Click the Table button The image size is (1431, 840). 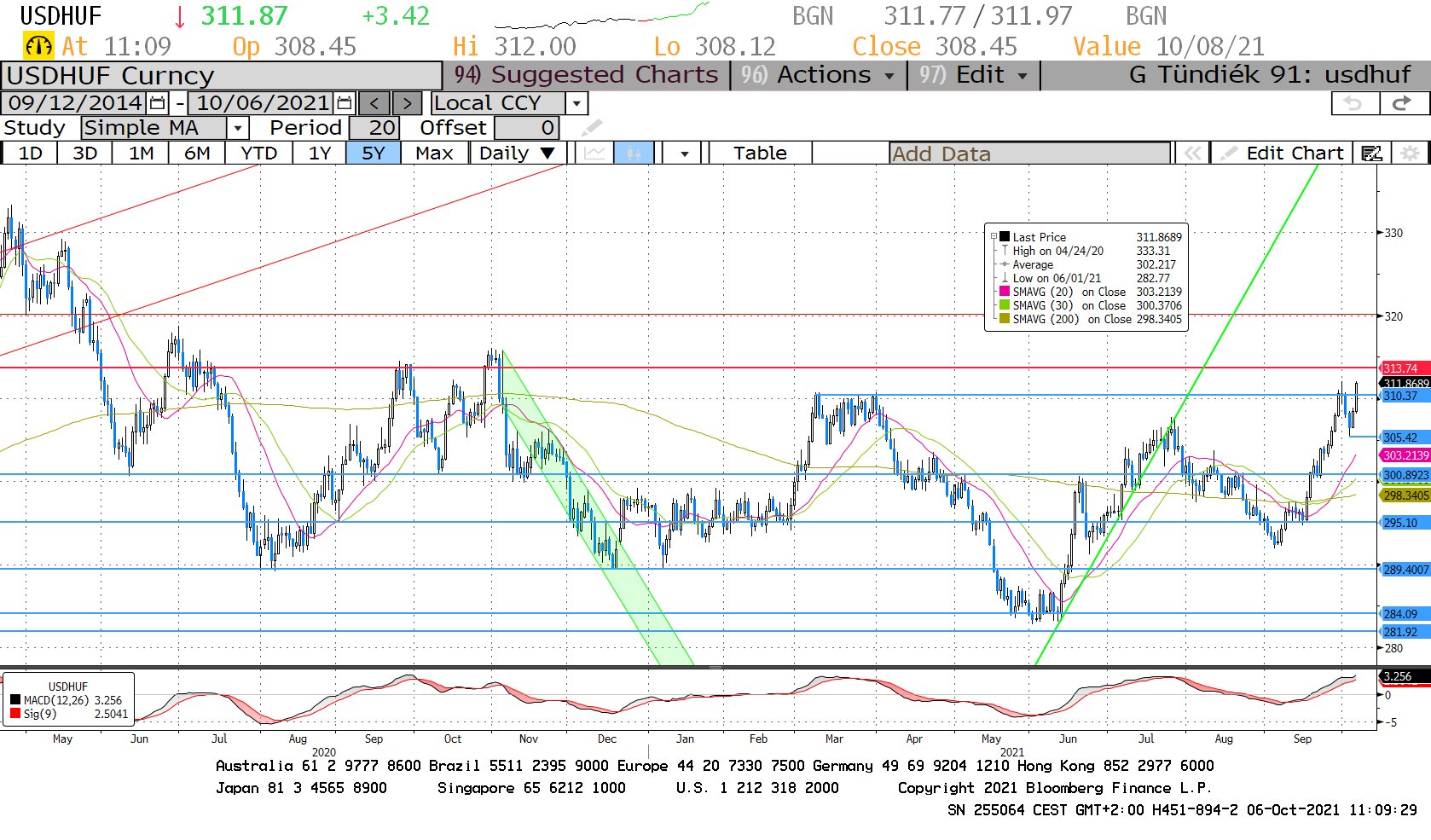click(760, 154)
